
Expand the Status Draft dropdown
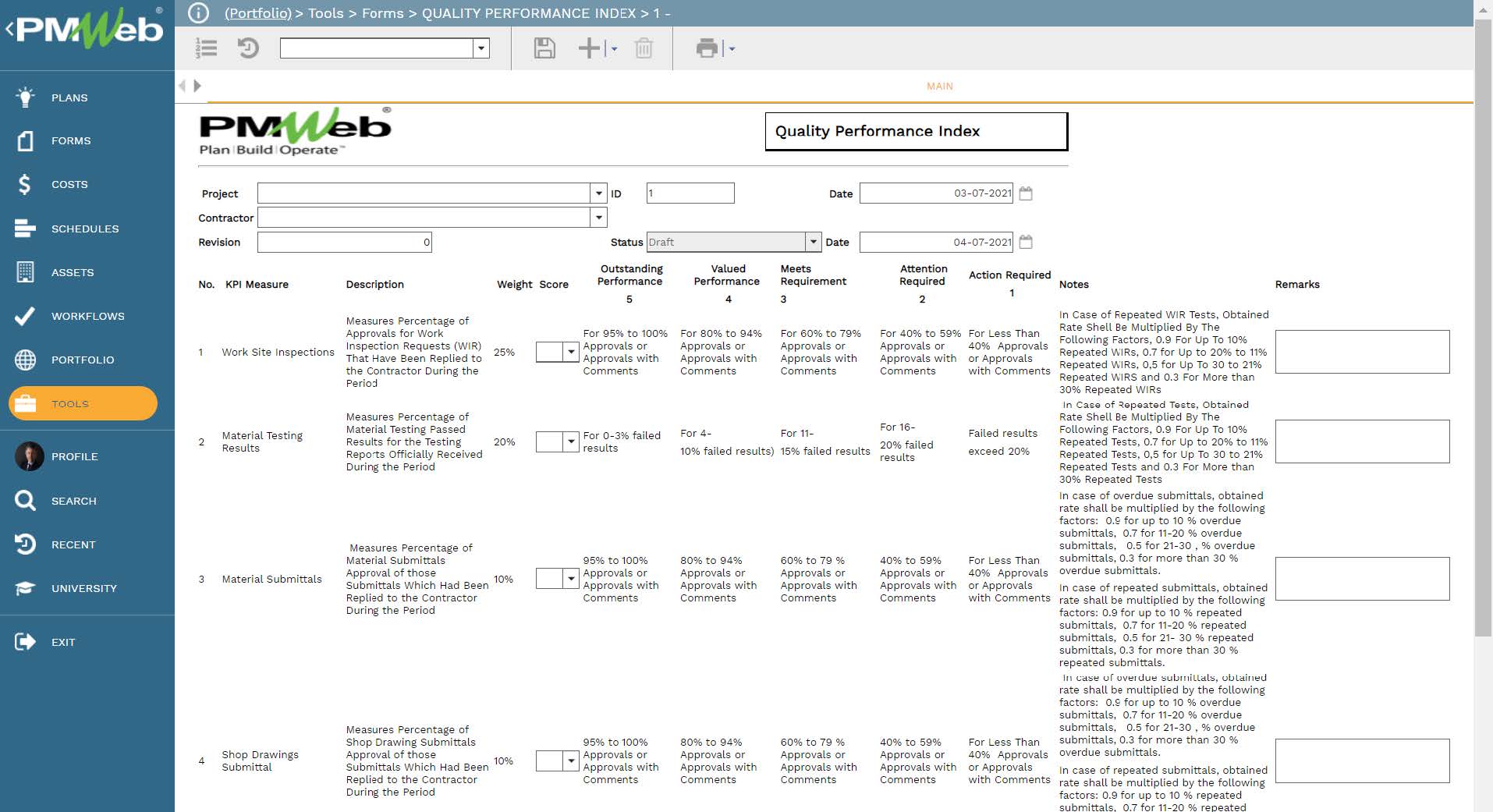click(x=814, y=242)
